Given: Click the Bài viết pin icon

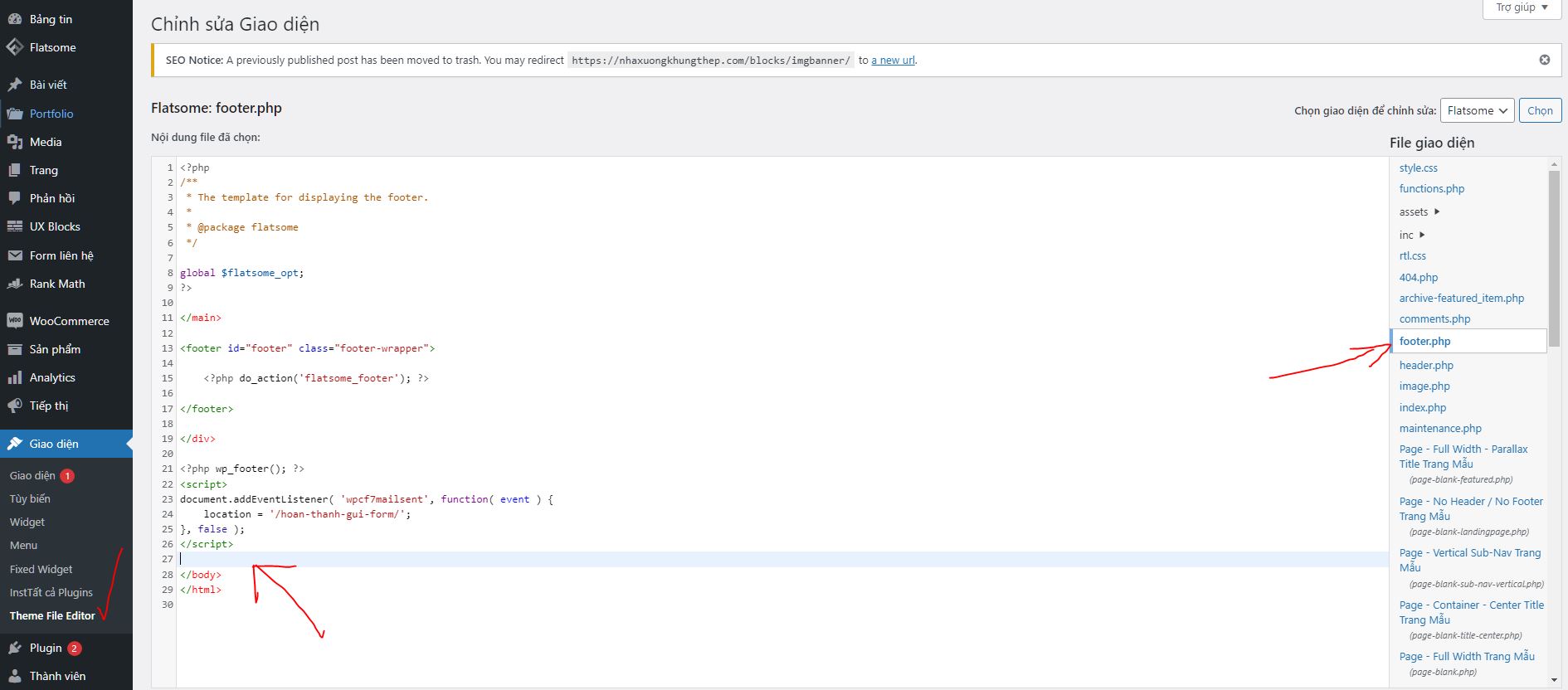Looking at the screenshot, I should pyautogui.click(x=15, y=85).
